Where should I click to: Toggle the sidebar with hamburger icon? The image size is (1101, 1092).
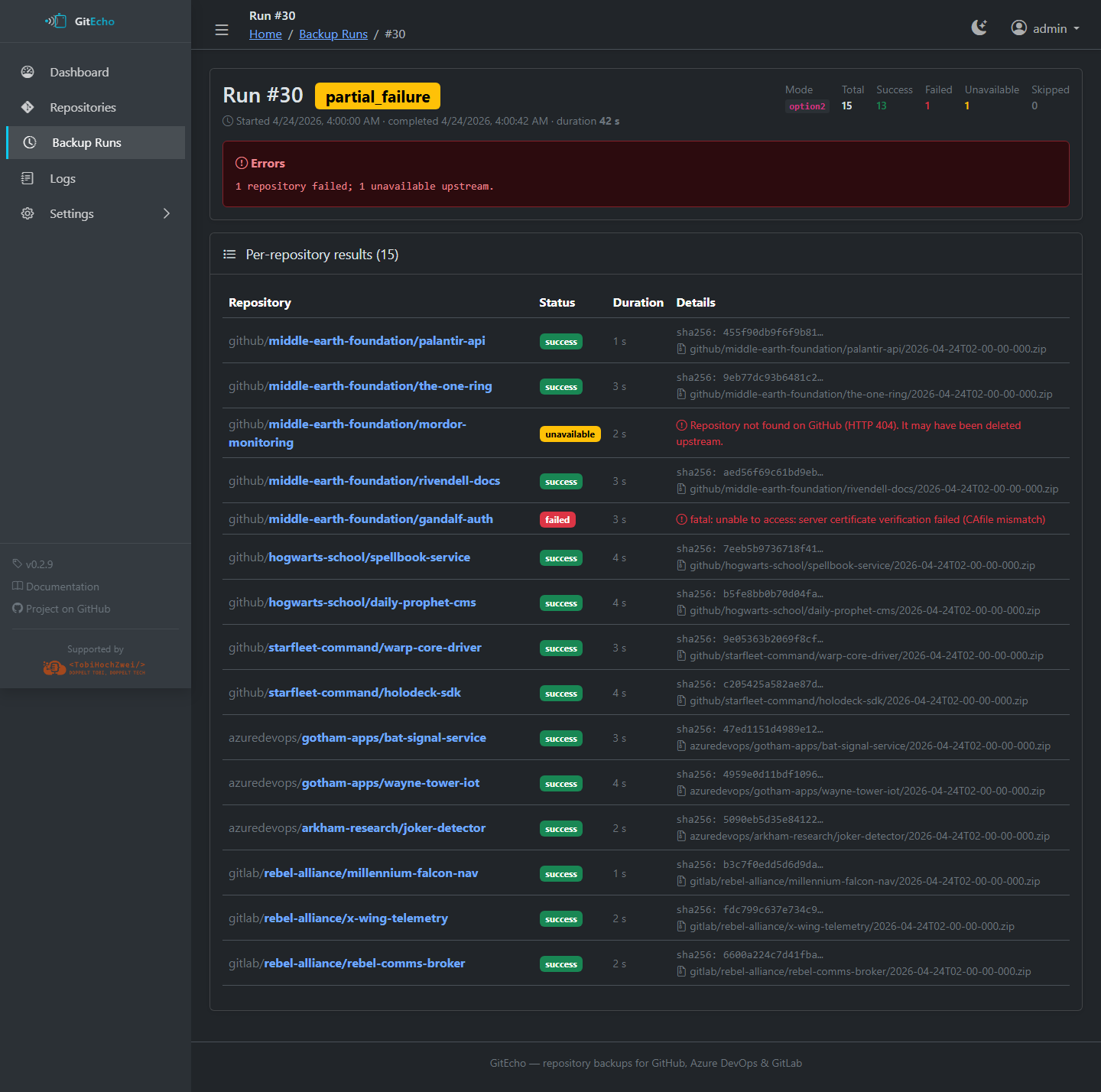(222, 30)
